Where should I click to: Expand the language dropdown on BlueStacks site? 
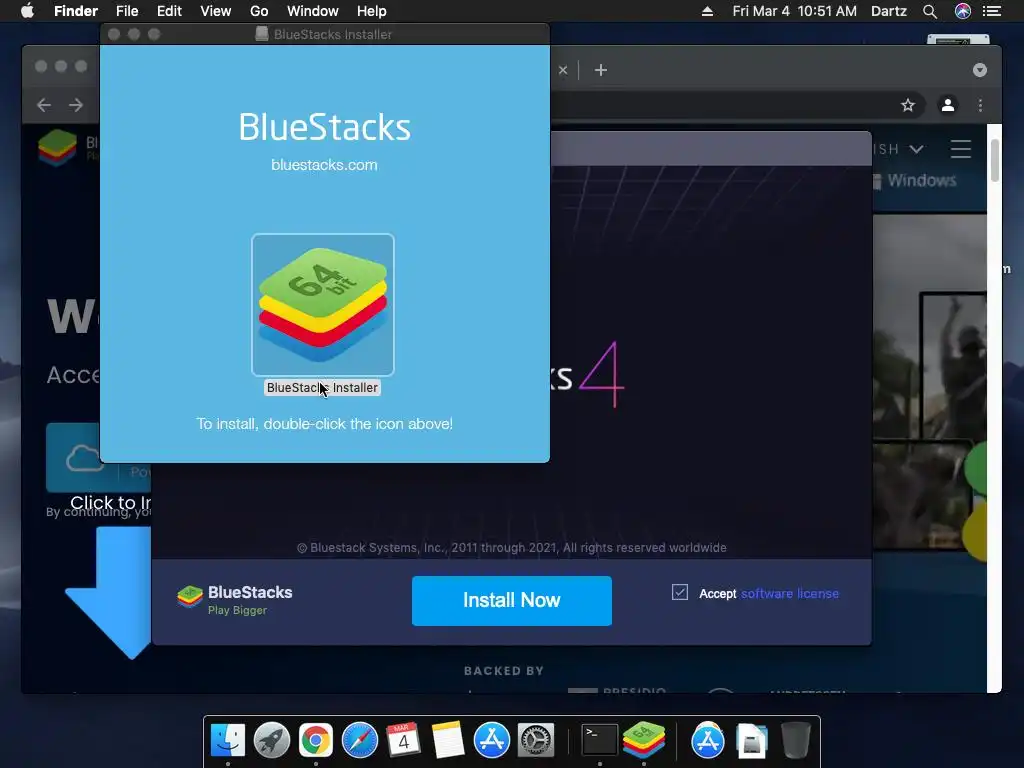pos(916,149)
